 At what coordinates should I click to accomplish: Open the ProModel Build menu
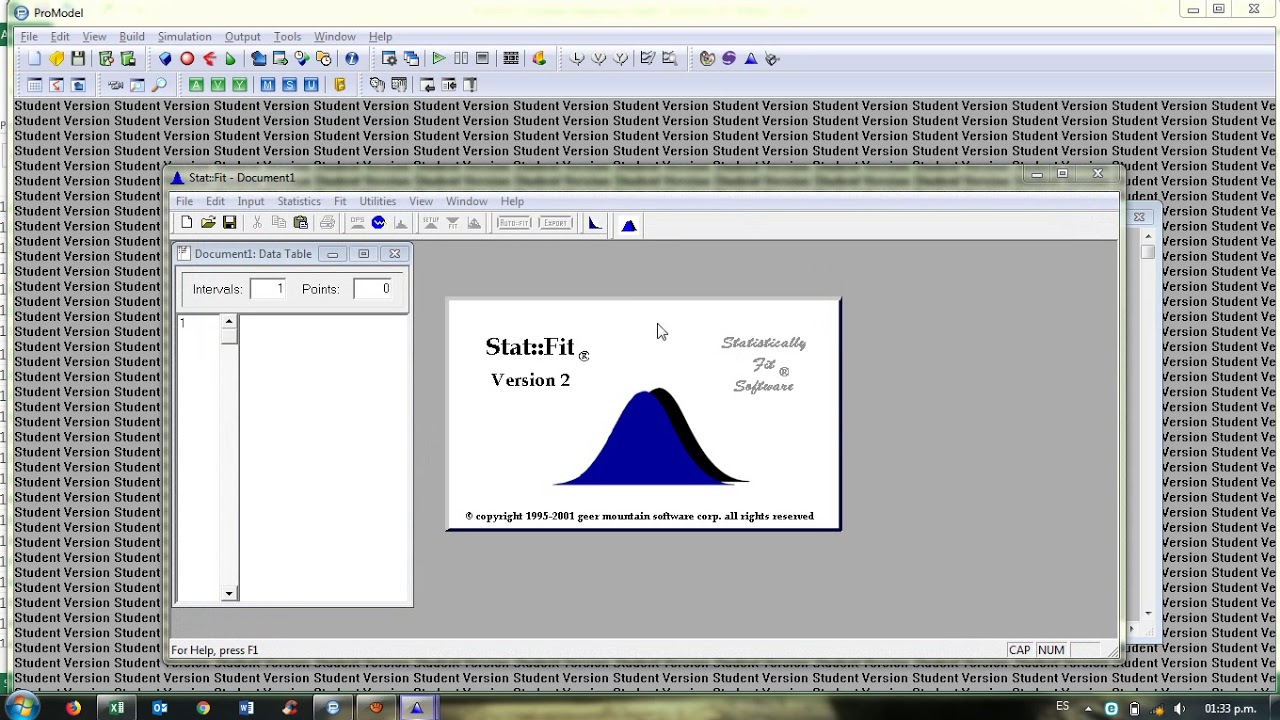(132, 37)
